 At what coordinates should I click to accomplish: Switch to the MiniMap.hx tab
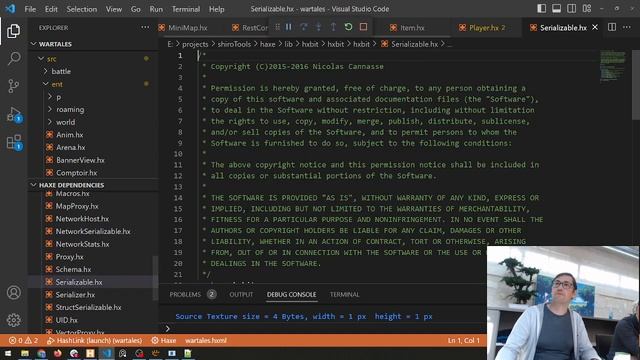coord(187,28)
